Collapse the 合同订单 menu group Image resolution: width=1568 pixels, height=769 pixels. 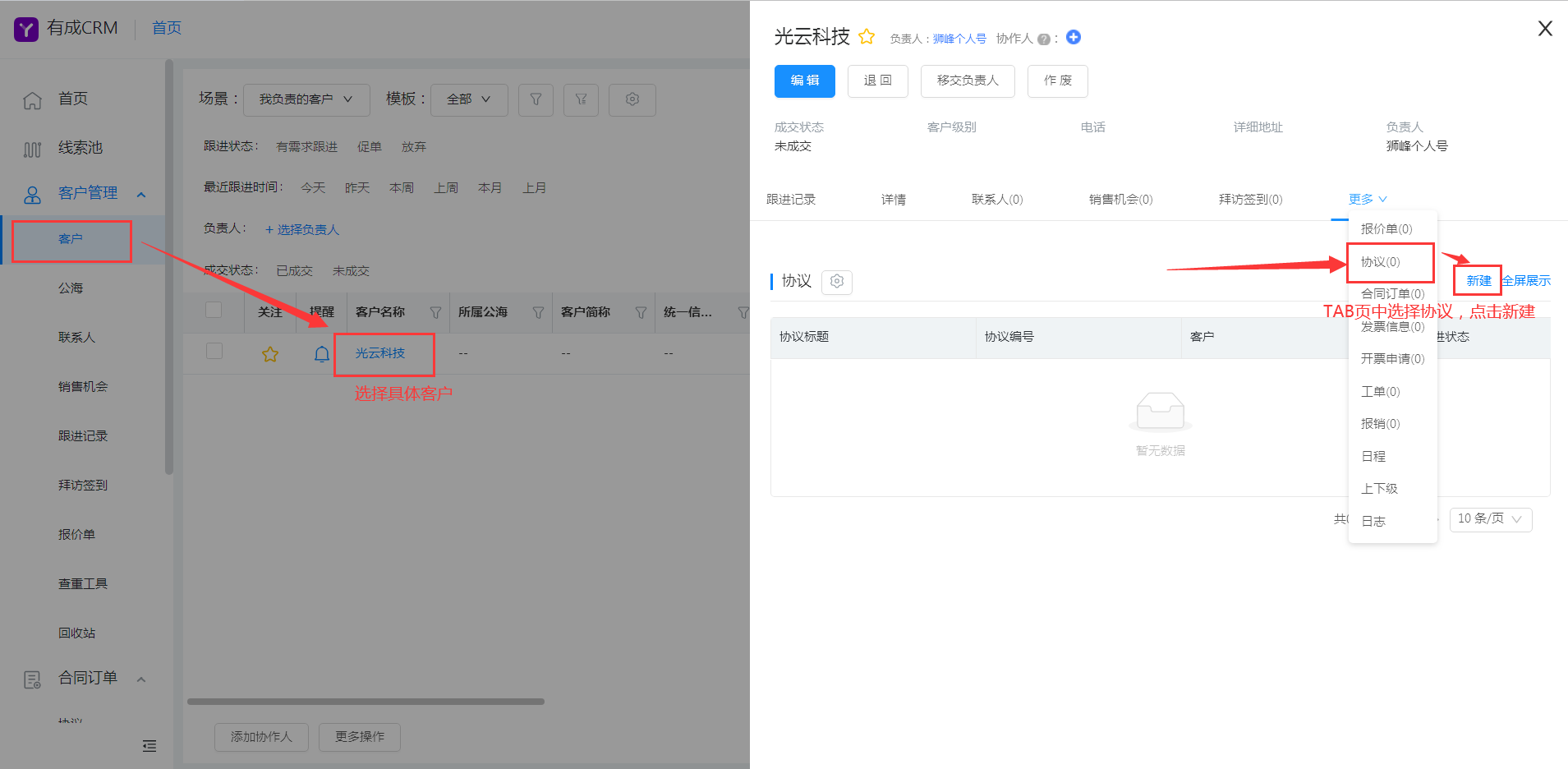[141, 679]
